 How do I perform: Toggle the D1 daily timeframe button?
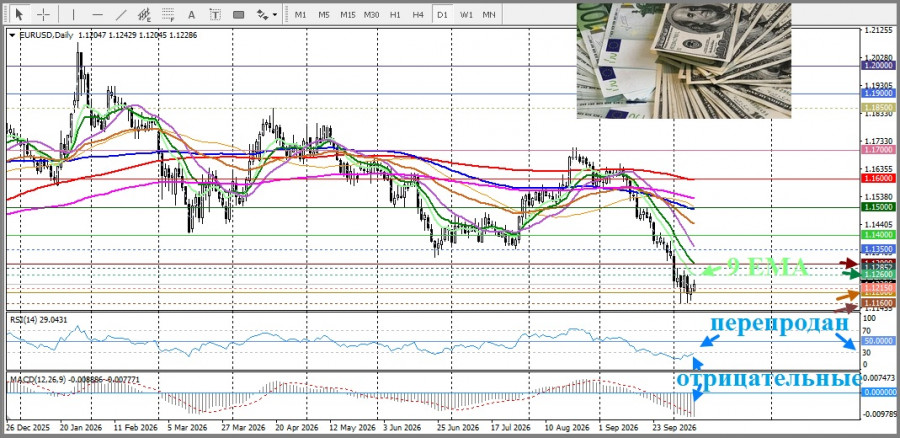pyautogui.click(x=442, y=15)
